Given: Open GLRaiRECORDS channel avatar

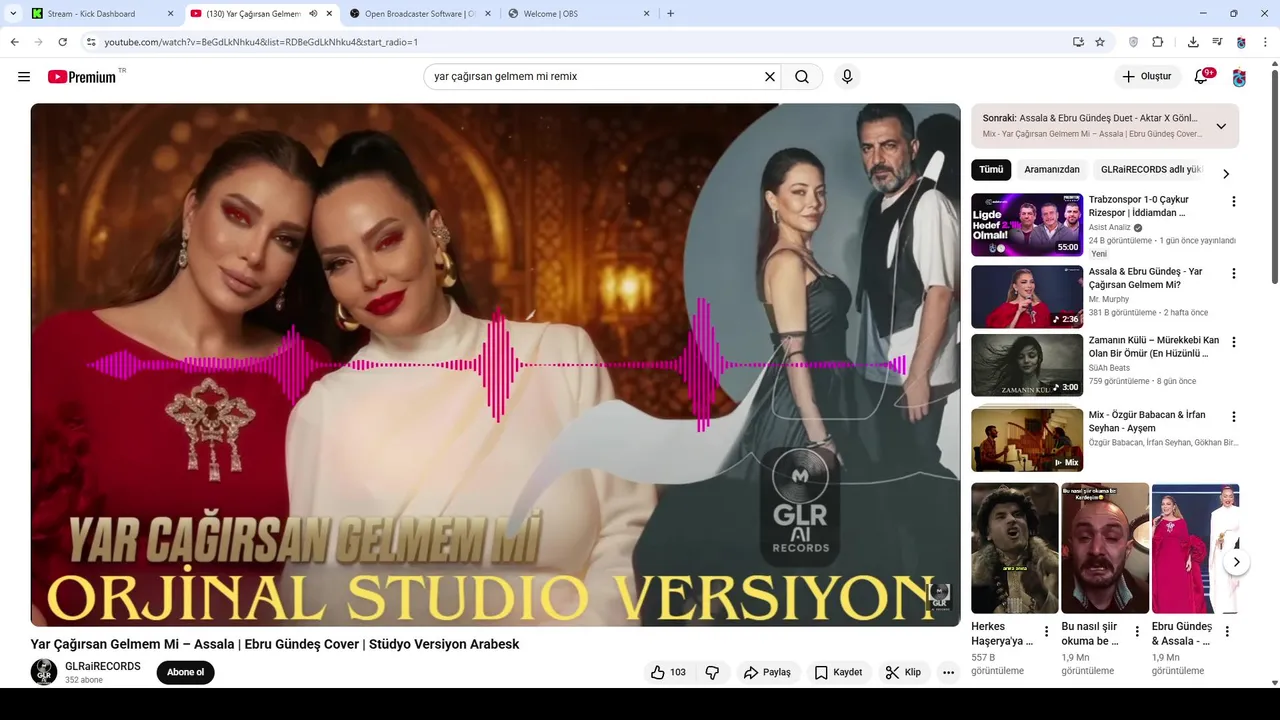Looking at the screenshot, I should pos(44,672).
